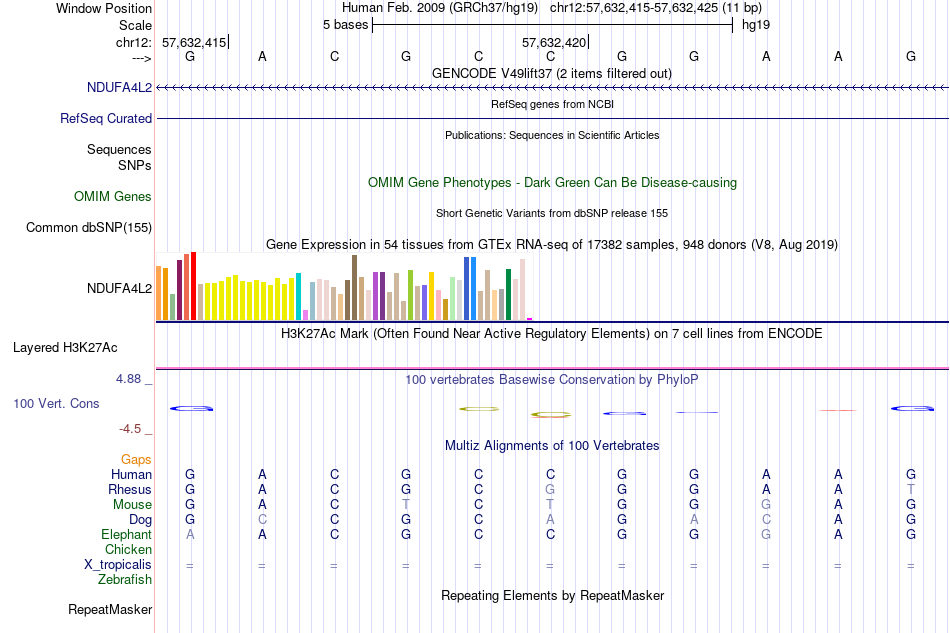Click the Rhesus species row label
Screen dimensions: 950x633
130,490
